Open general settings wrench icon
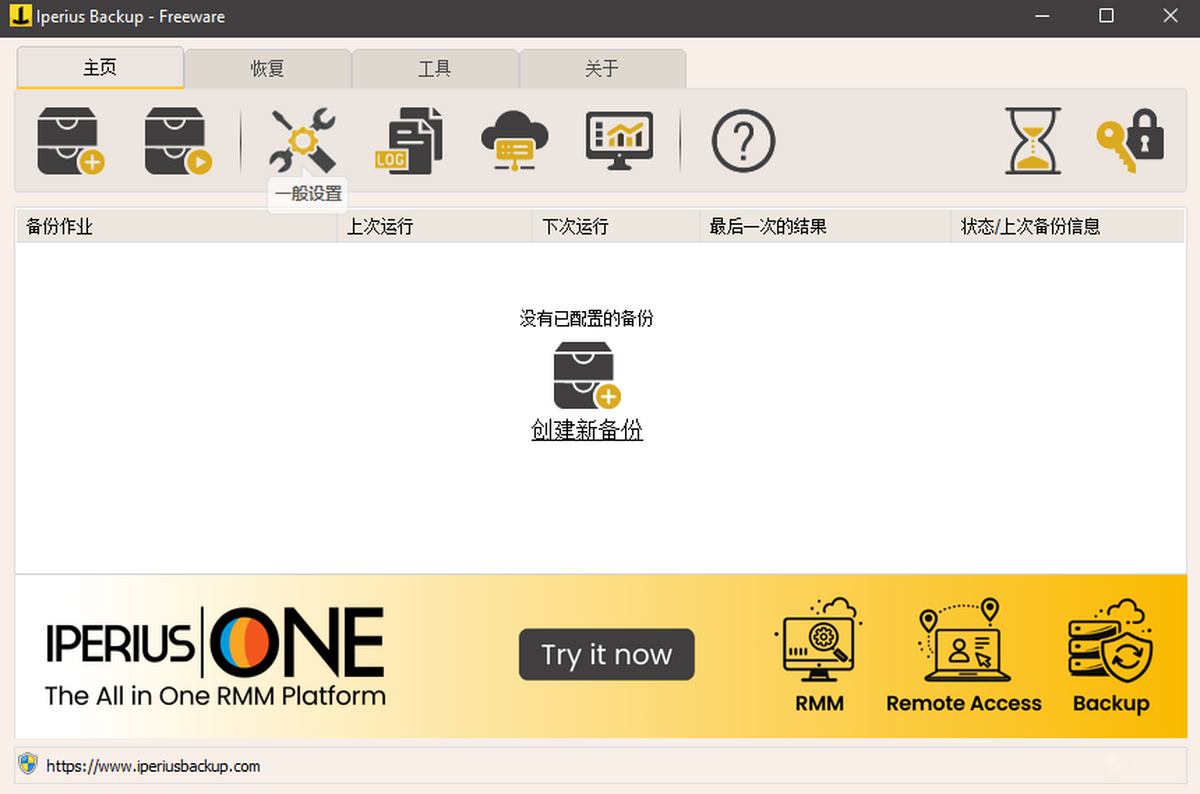1200x794 pixels. click(302, 141)
